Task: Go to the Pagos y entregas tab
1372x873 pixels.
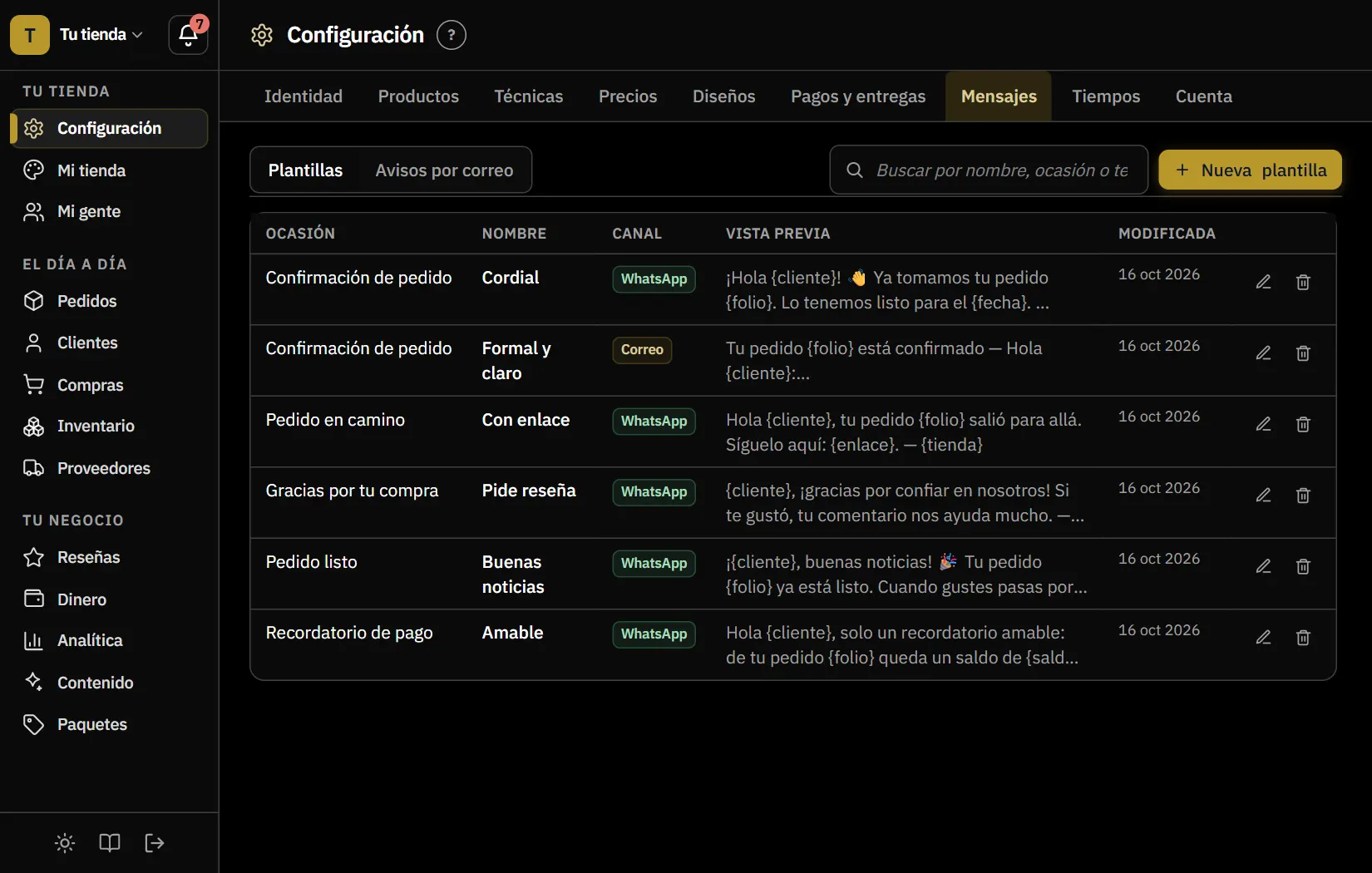Action: coord(858,96)
